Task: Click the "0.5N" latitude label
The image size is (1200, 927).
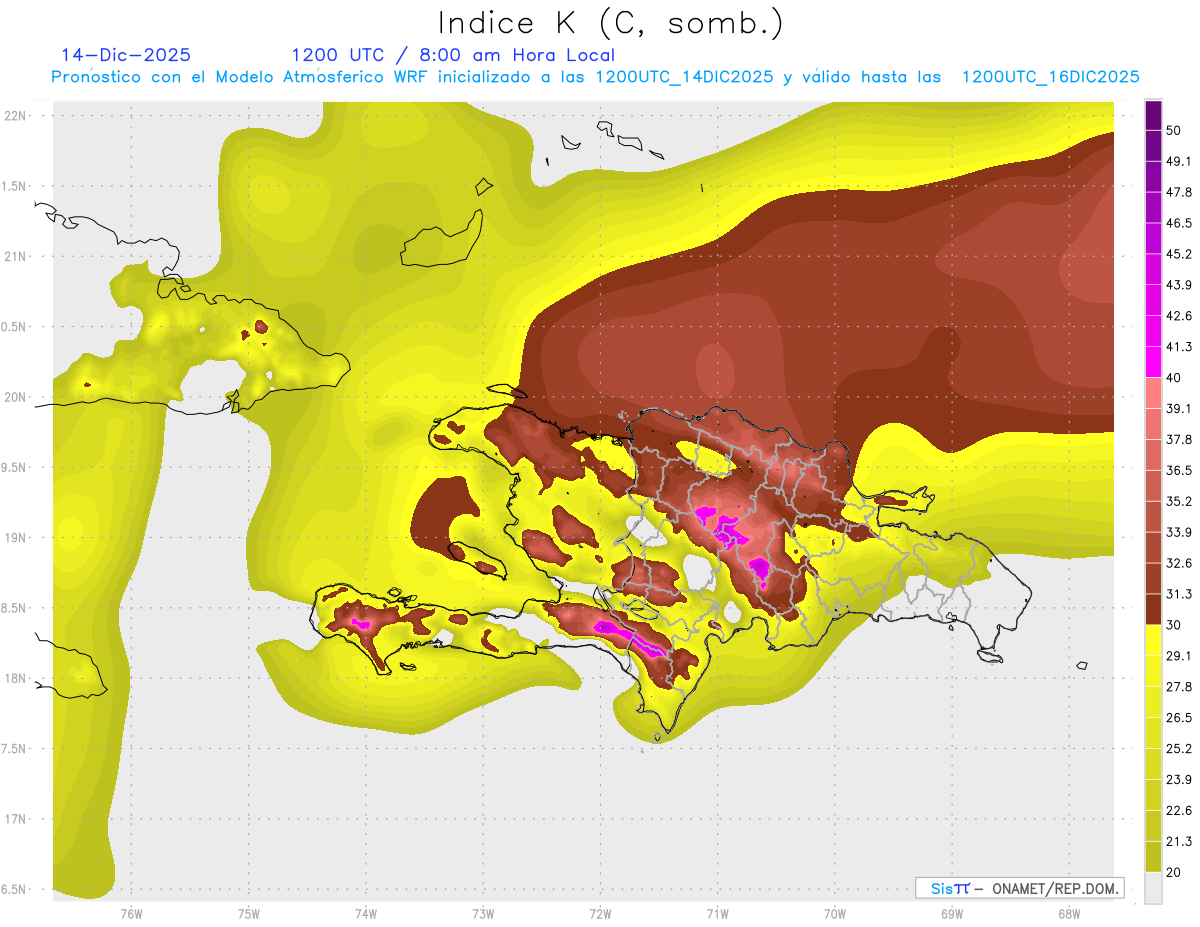Action: pyautogui.click(x=15, y=327)
